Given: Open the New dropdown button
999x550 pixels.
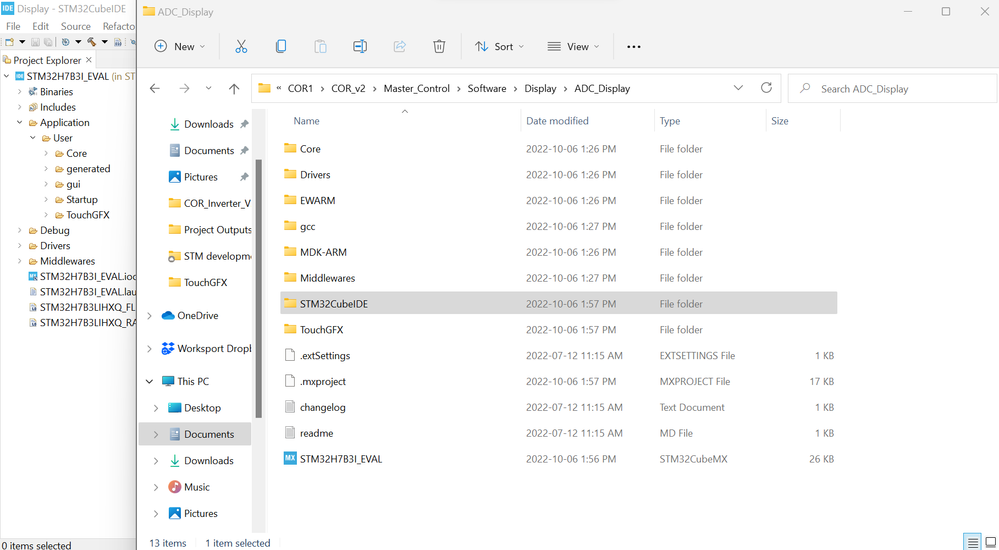Looking at the screenshot, I should click(x=180, y=47).
